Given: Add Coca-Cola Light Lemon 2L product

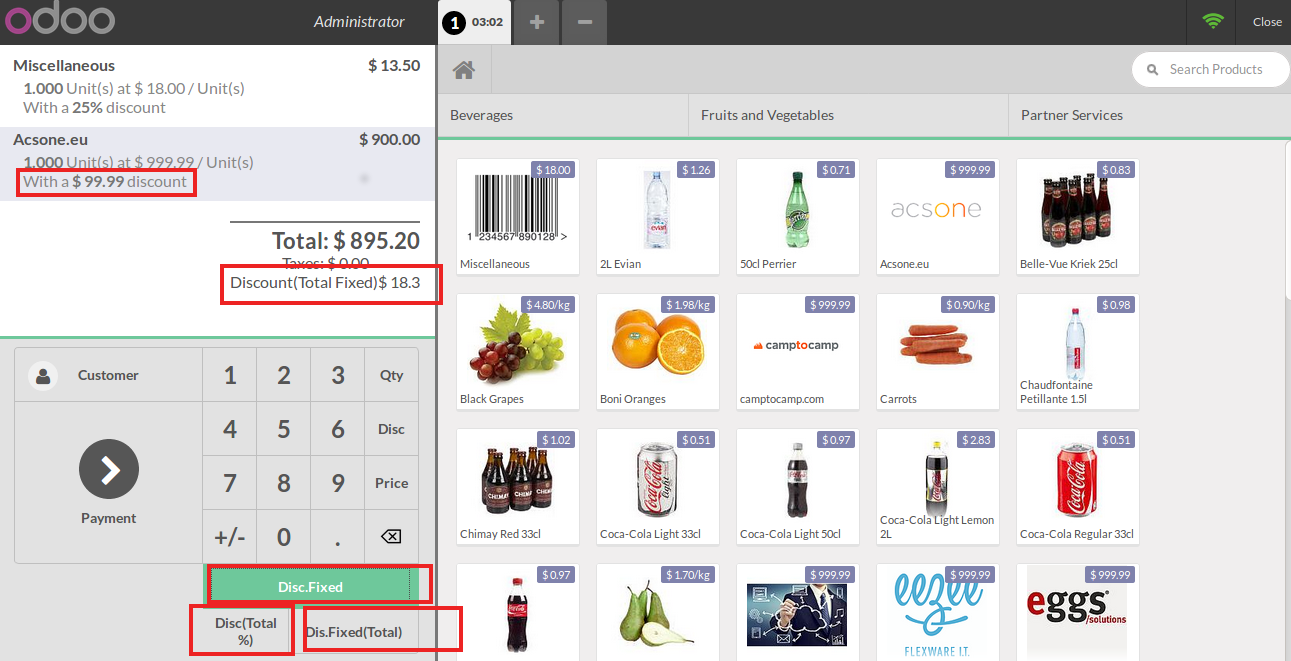Looking at the screenshot, I should pyautogui.click(x=938, y=486).
